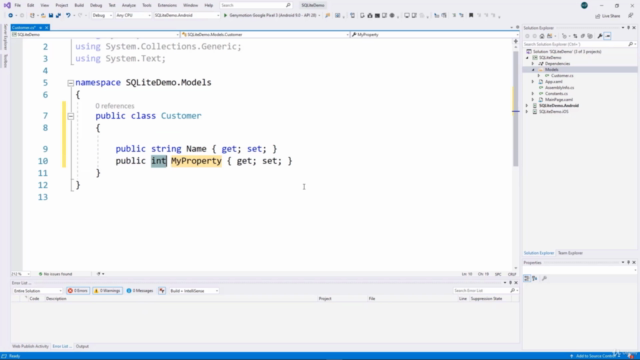The height and width of the screenshot is (360, 640).
Task: Click the Undo icon in toolbar
Action: point(68,16)
